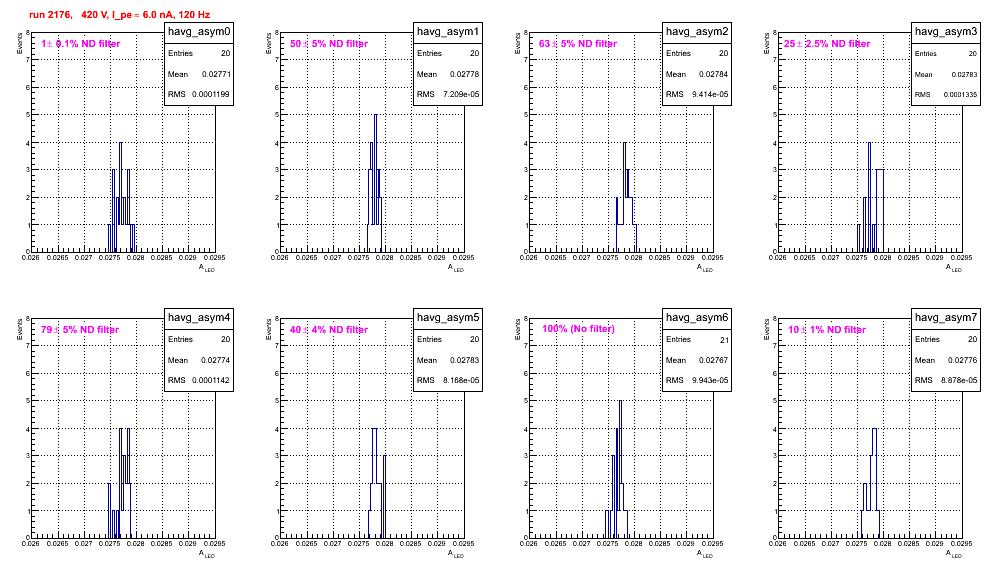
Task: Click the histogram bars in havg_asym0 plot
Action: click(121, 197)
